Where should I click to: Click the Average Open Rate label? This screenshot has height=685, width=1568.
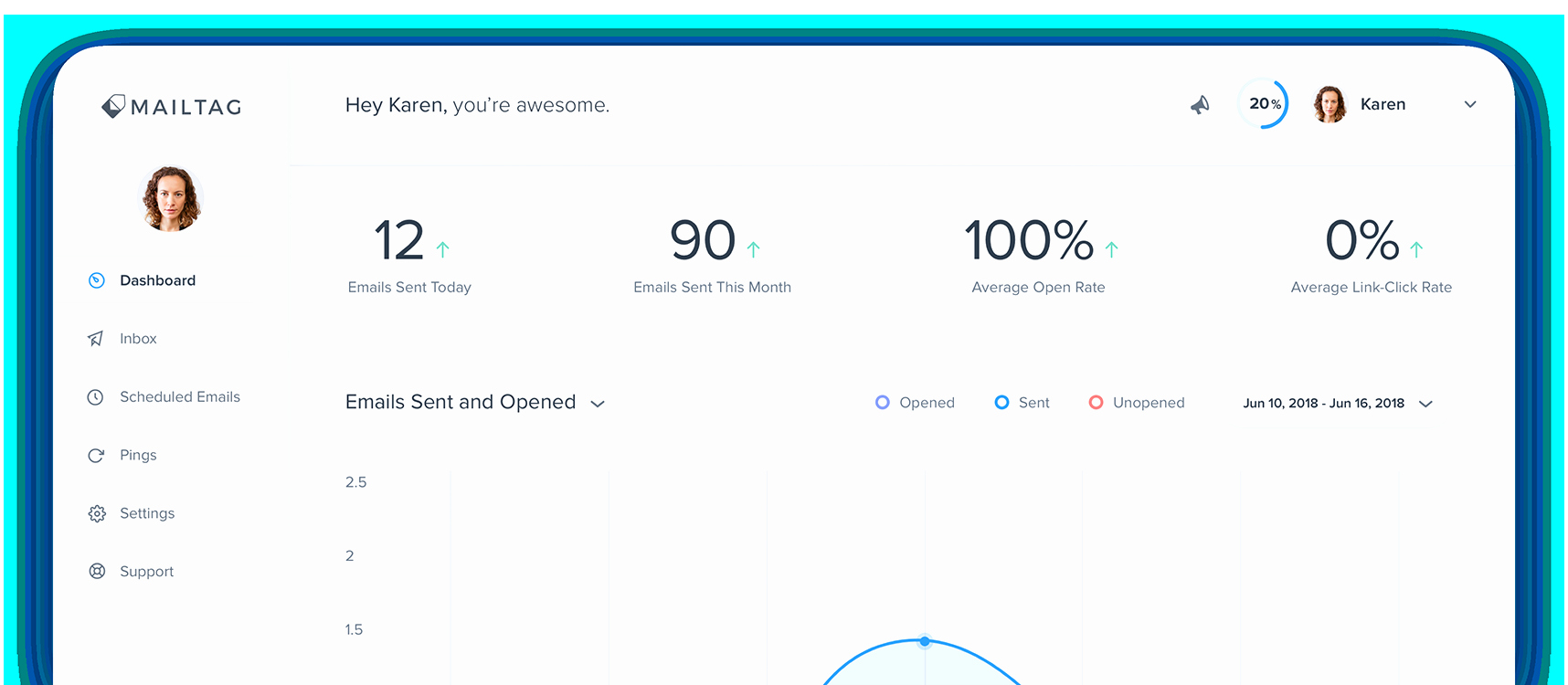1039,288
